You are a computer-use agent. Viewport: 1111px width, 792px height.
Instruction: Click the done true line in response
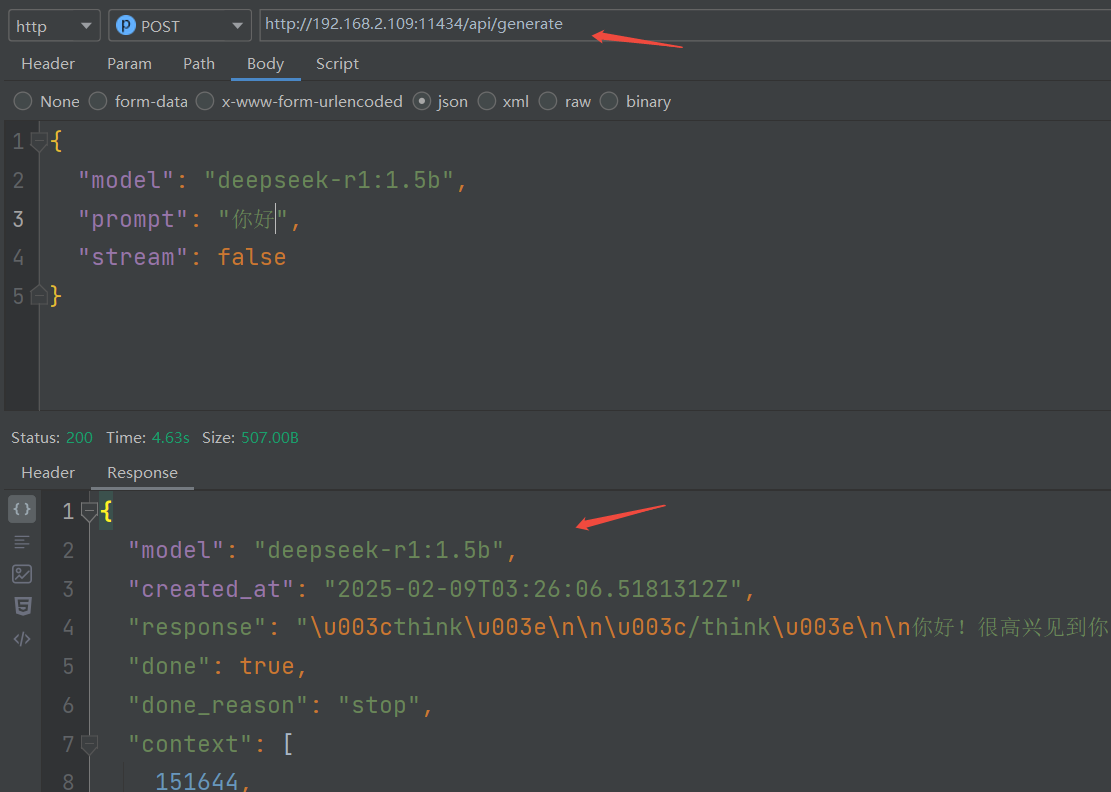[x=217, y=667]
